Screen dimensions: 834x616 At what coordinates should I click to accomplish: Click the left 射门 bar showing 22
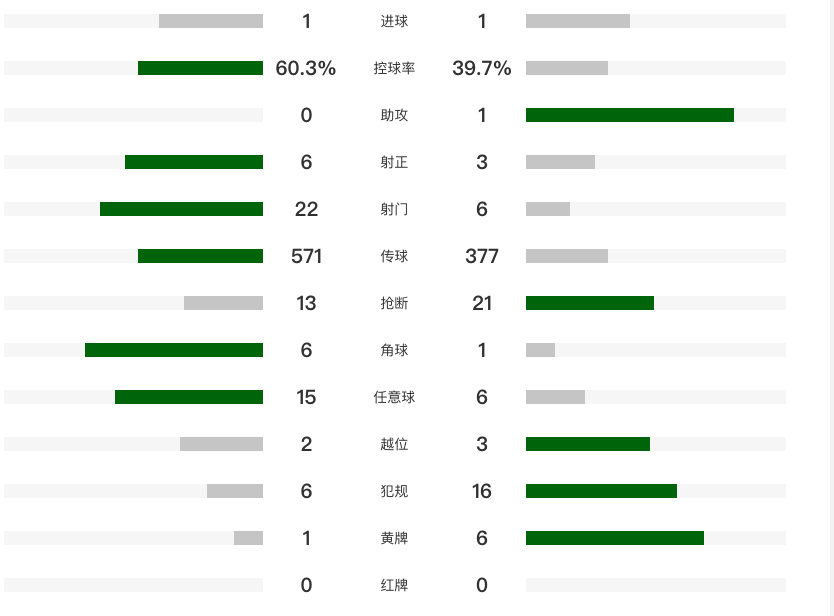tap(181, 209)
